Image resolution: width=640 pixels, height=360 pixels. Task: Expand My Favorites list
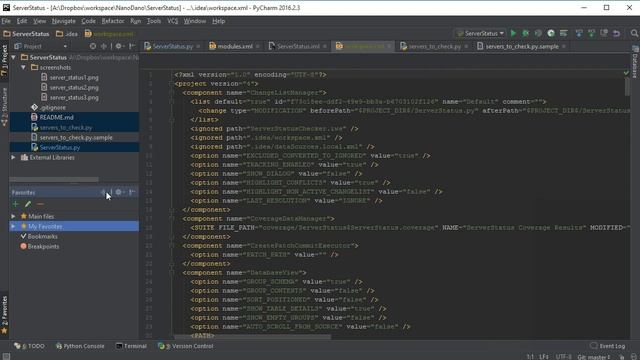(13, 227)
